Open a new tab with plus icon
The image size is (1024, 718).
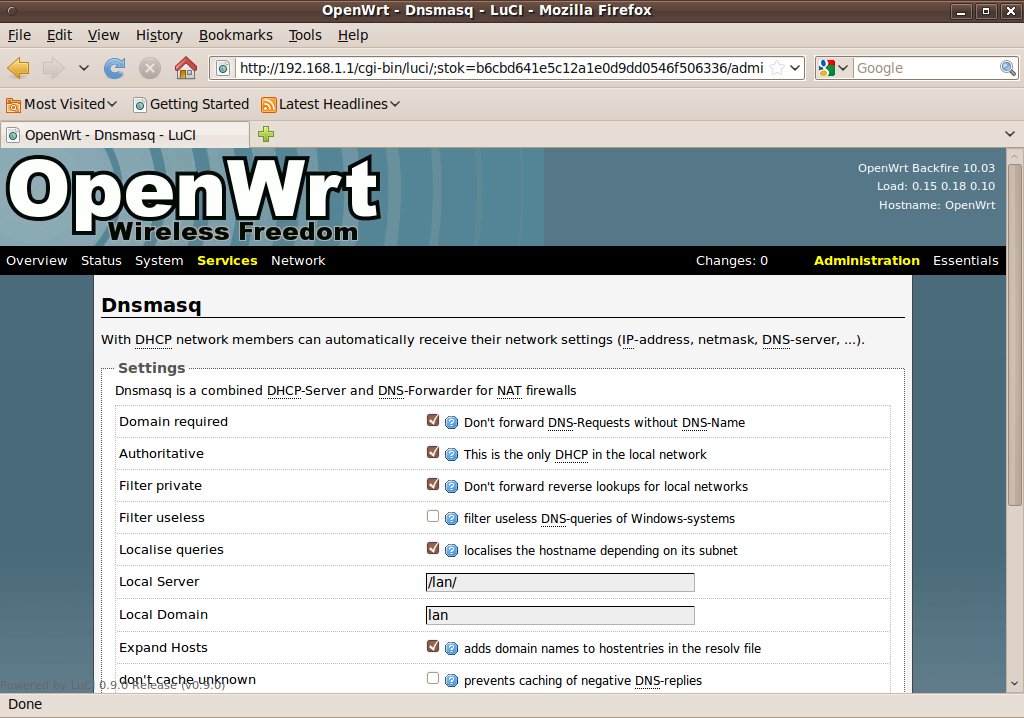(x=266, y=134)
